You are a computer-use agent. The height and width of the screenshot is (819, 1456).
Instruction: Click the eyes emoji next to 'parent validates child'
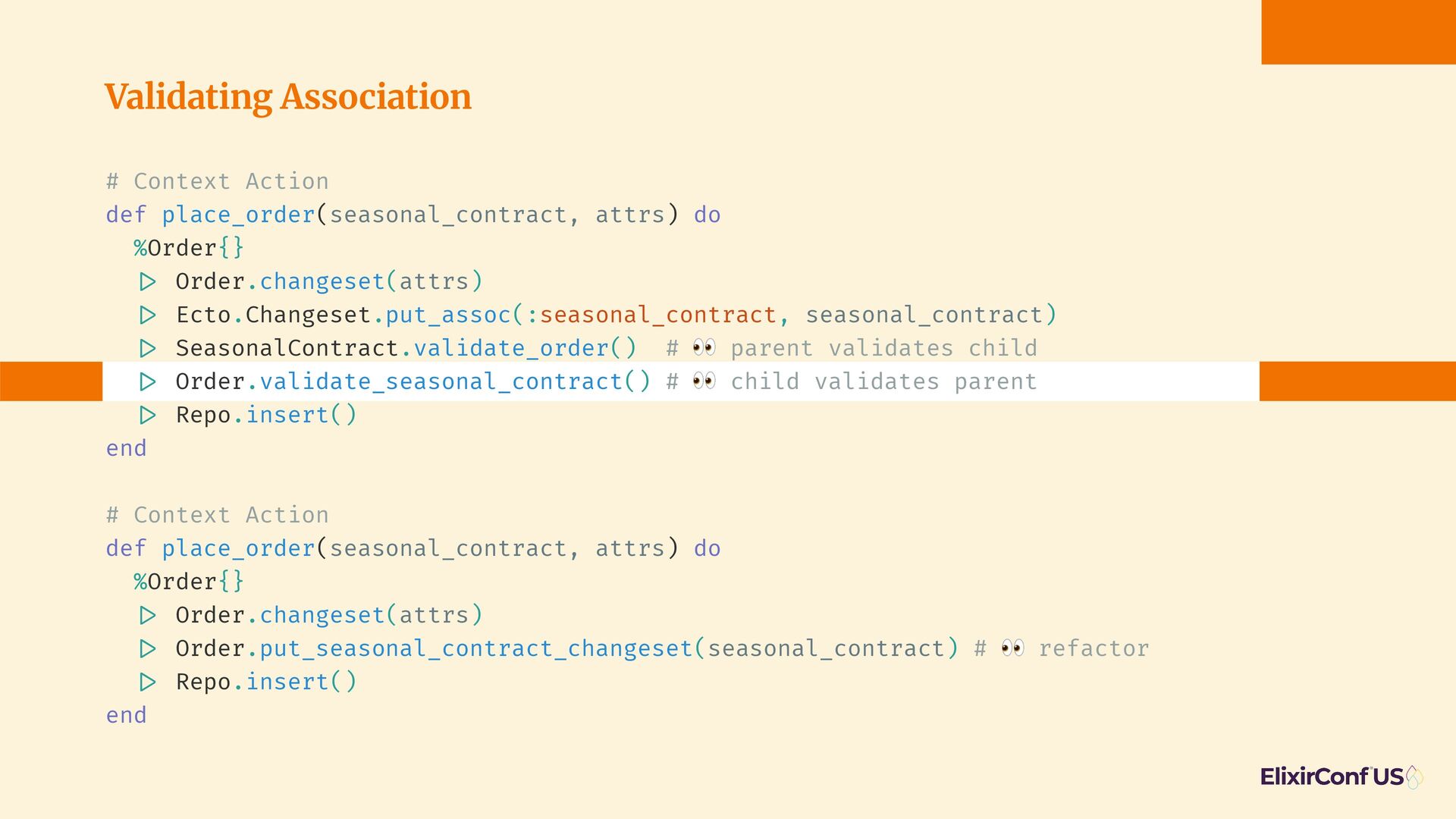(704, 348)
